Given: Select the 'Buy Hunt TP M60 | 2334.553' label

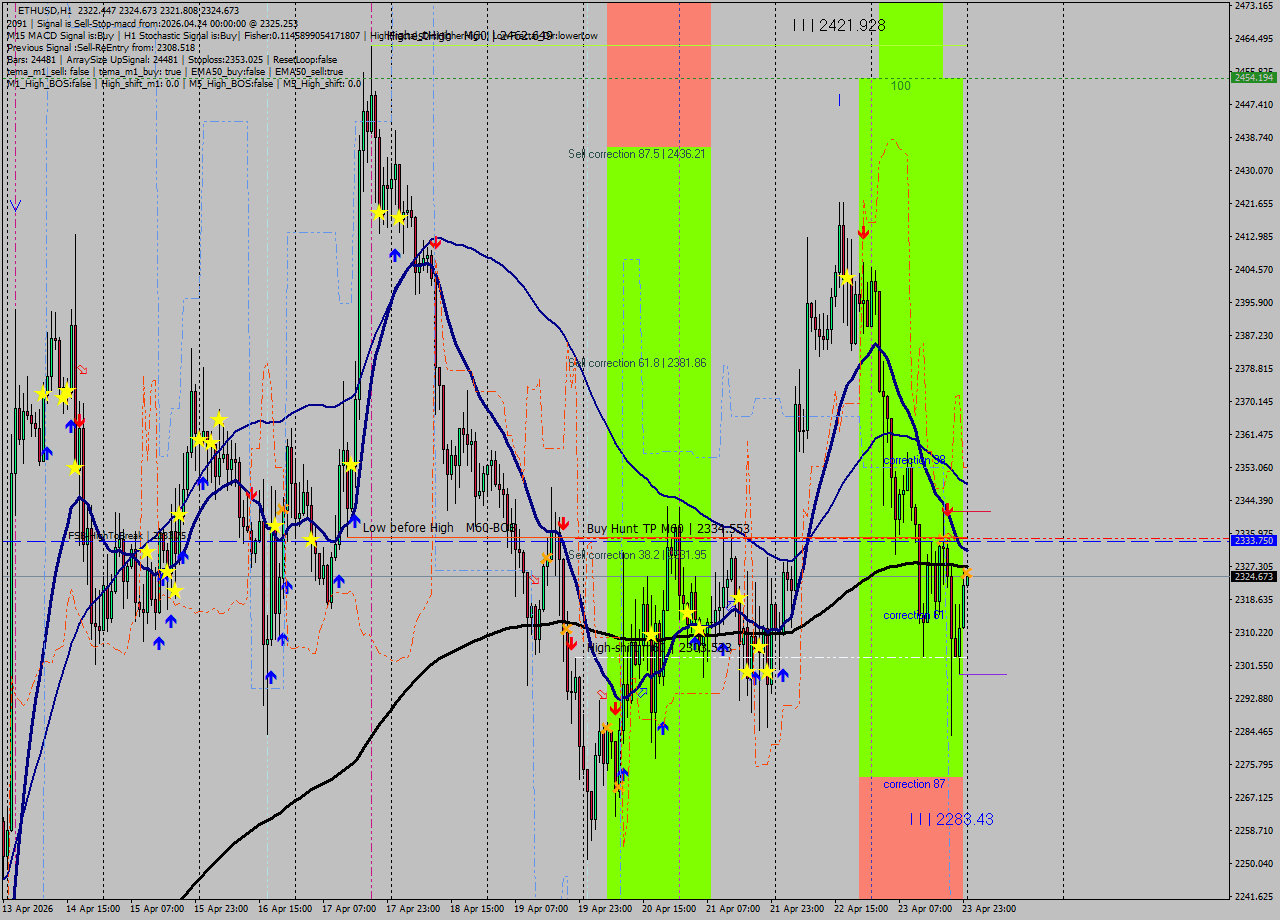Looking at the screenshot, I should click(x=668, y=528).
